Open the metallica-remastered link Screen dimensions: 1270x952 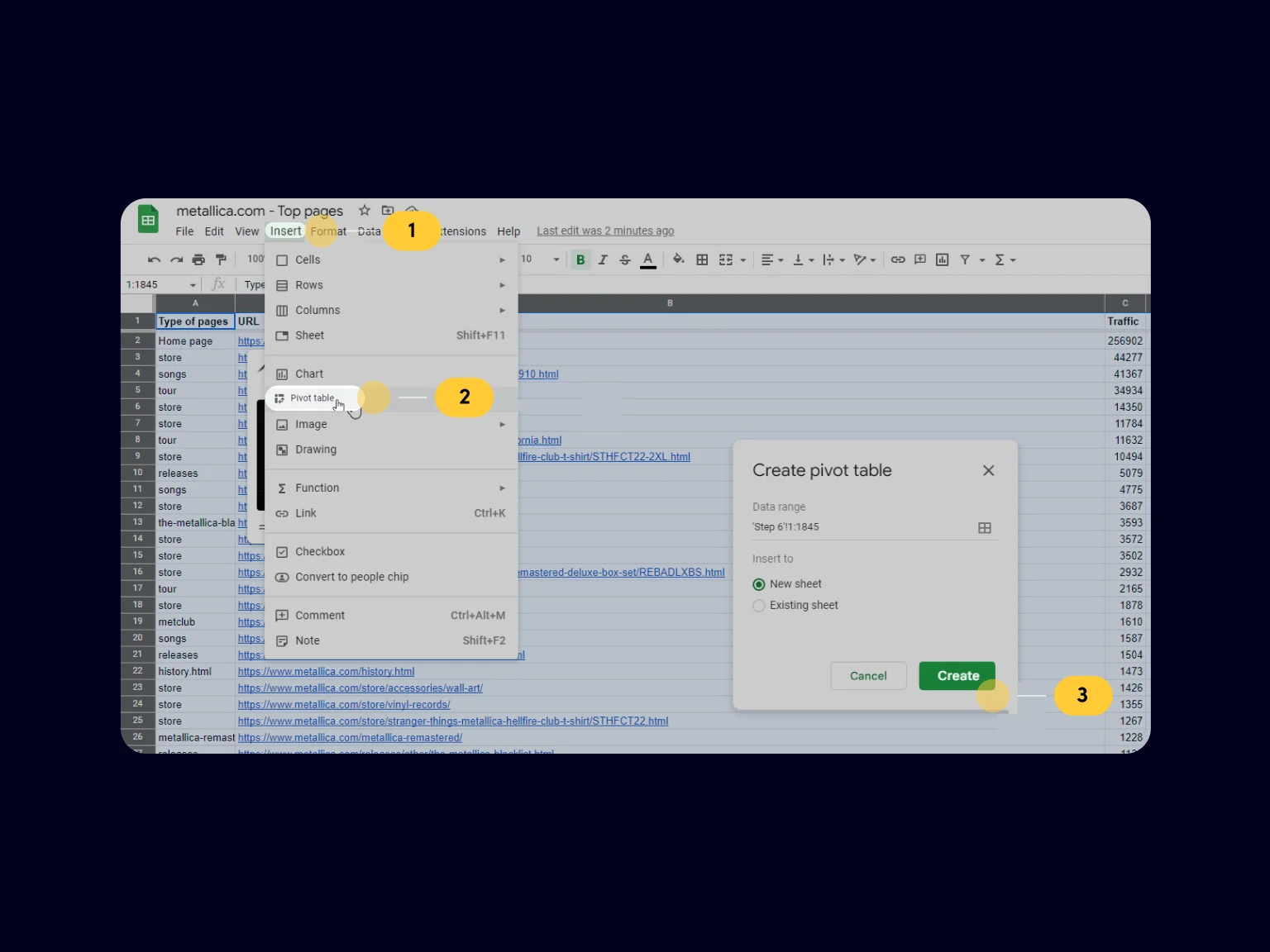coord(350,738)
